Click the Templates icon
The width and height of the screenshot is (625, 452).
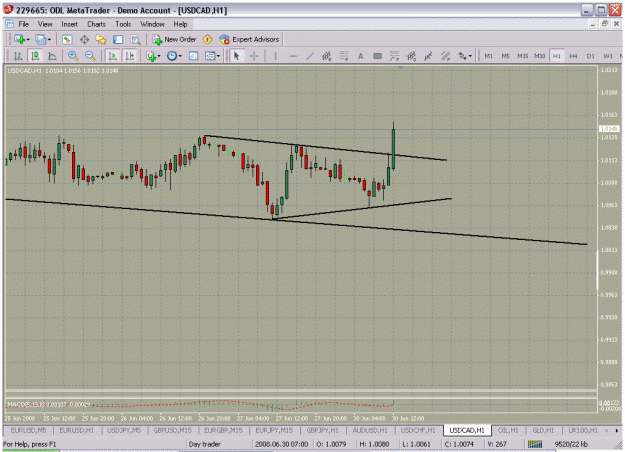(x=210, y=56)
